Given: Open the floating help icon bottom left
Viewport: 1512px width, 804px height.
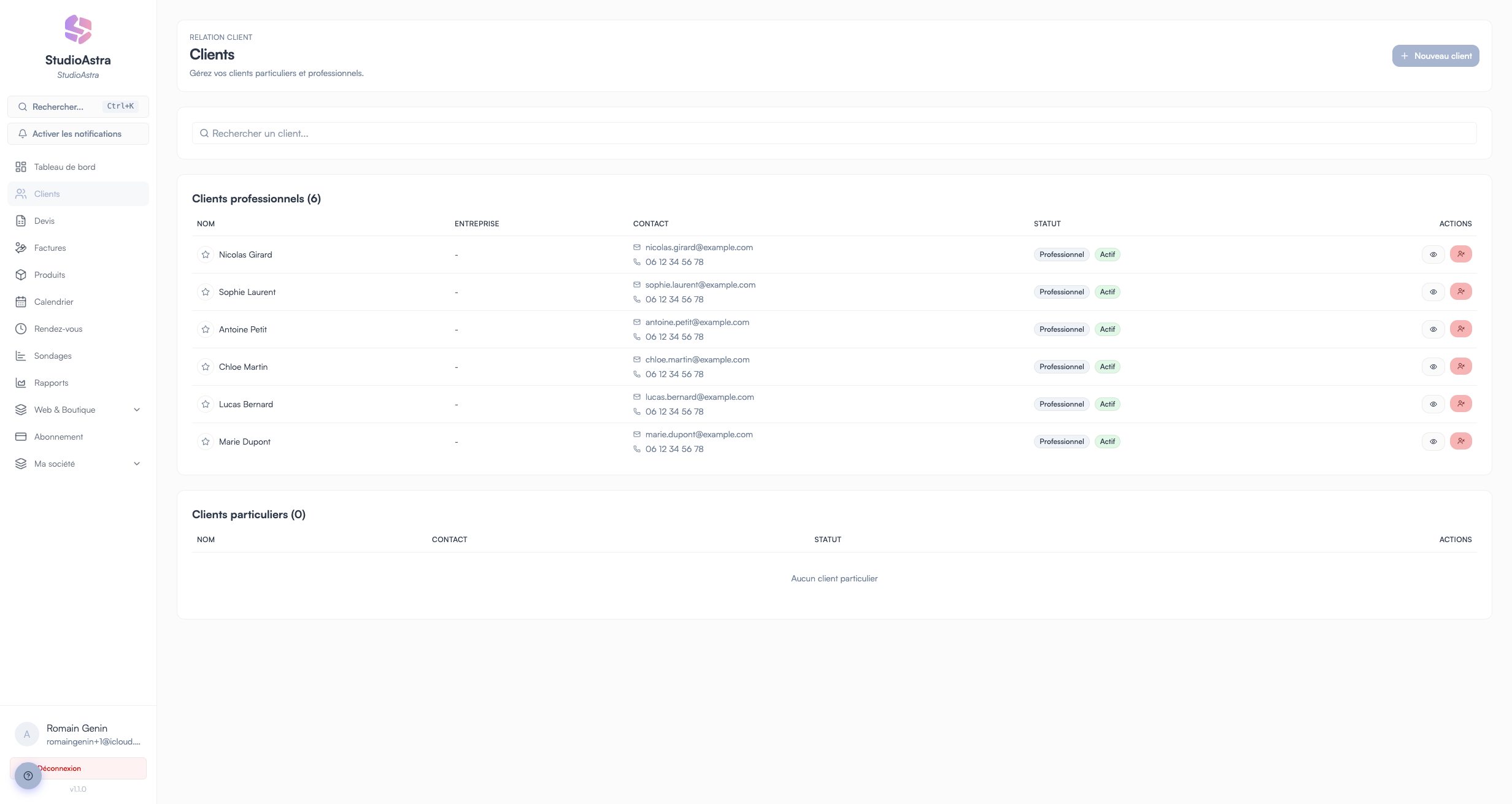Looking at the screenshot, I should click(28, 775).
